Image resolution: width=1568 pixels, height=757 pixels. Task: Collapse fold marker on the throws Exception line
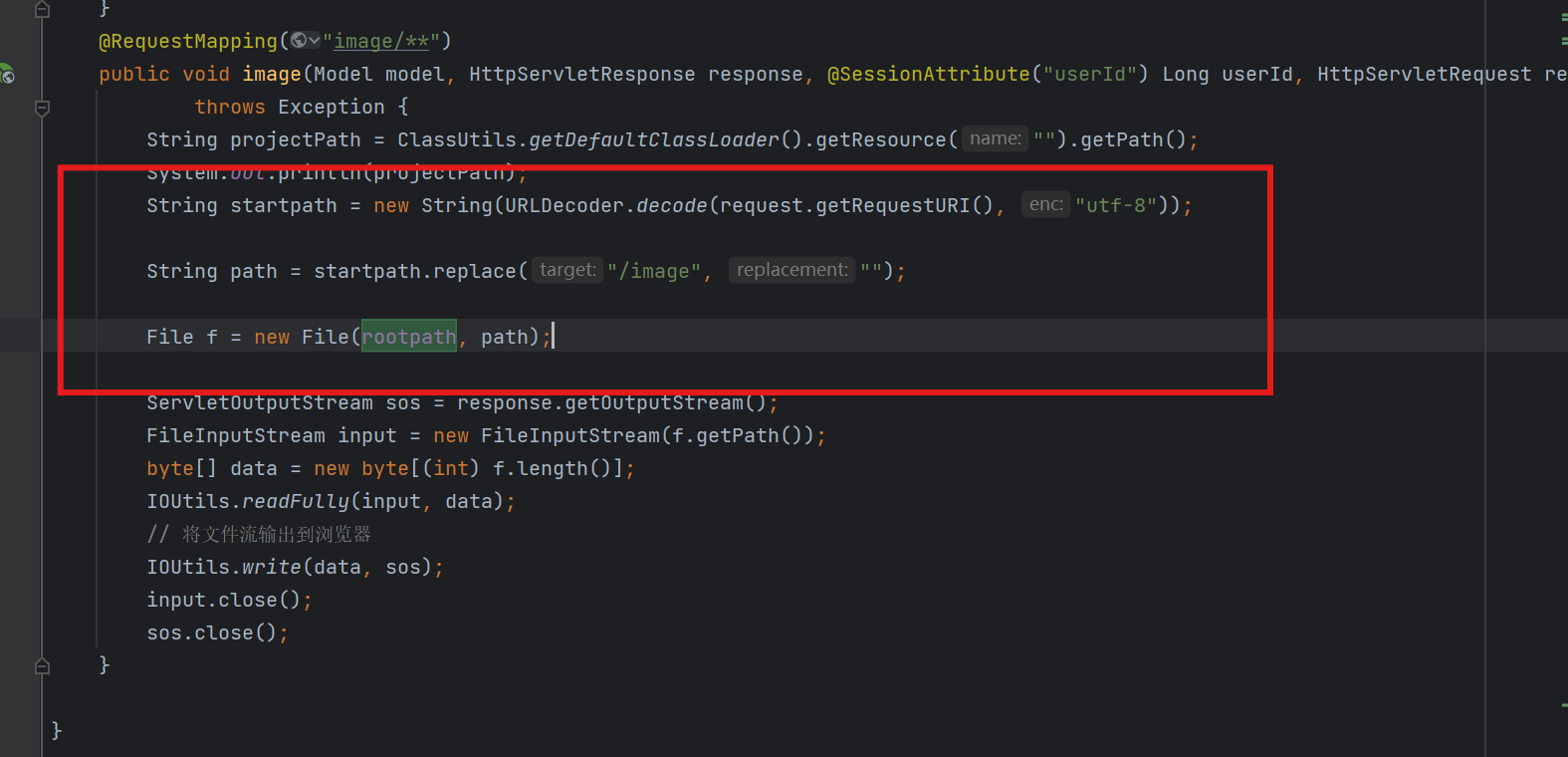[x=42, y=108]
